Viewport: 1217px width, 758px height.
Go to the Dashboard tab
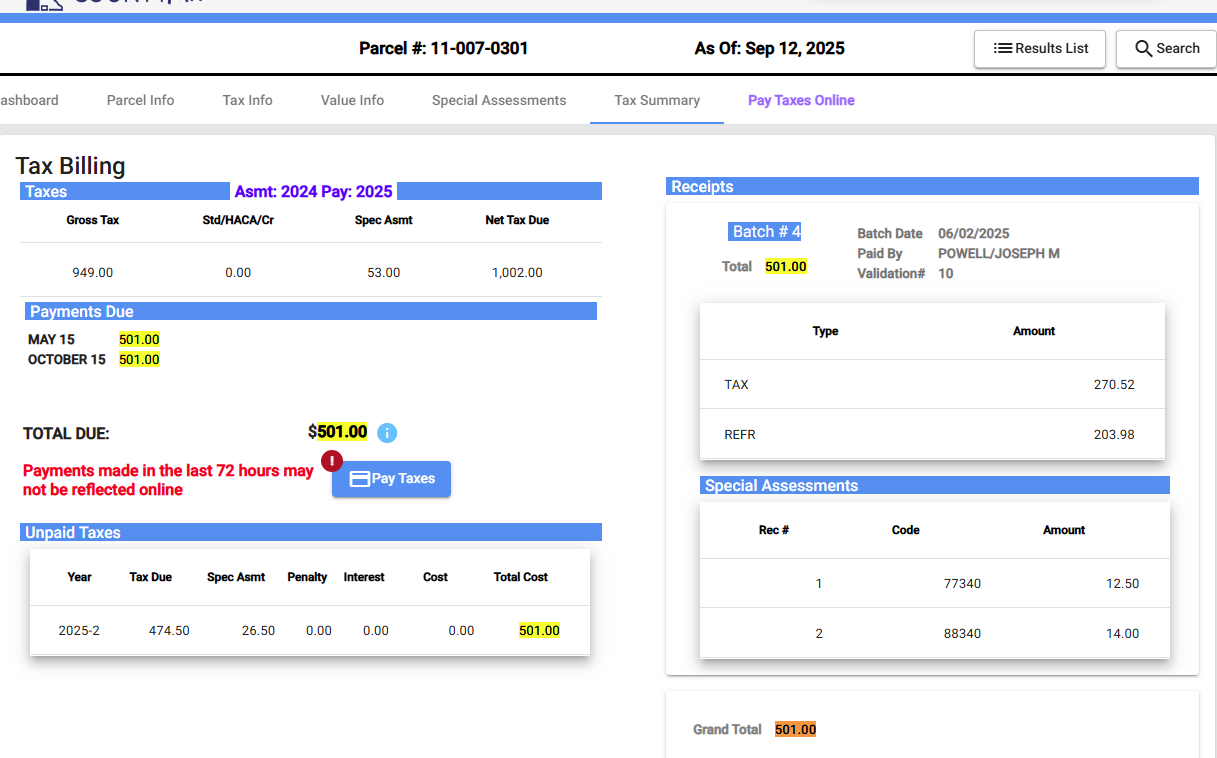[x=28, y=100]
